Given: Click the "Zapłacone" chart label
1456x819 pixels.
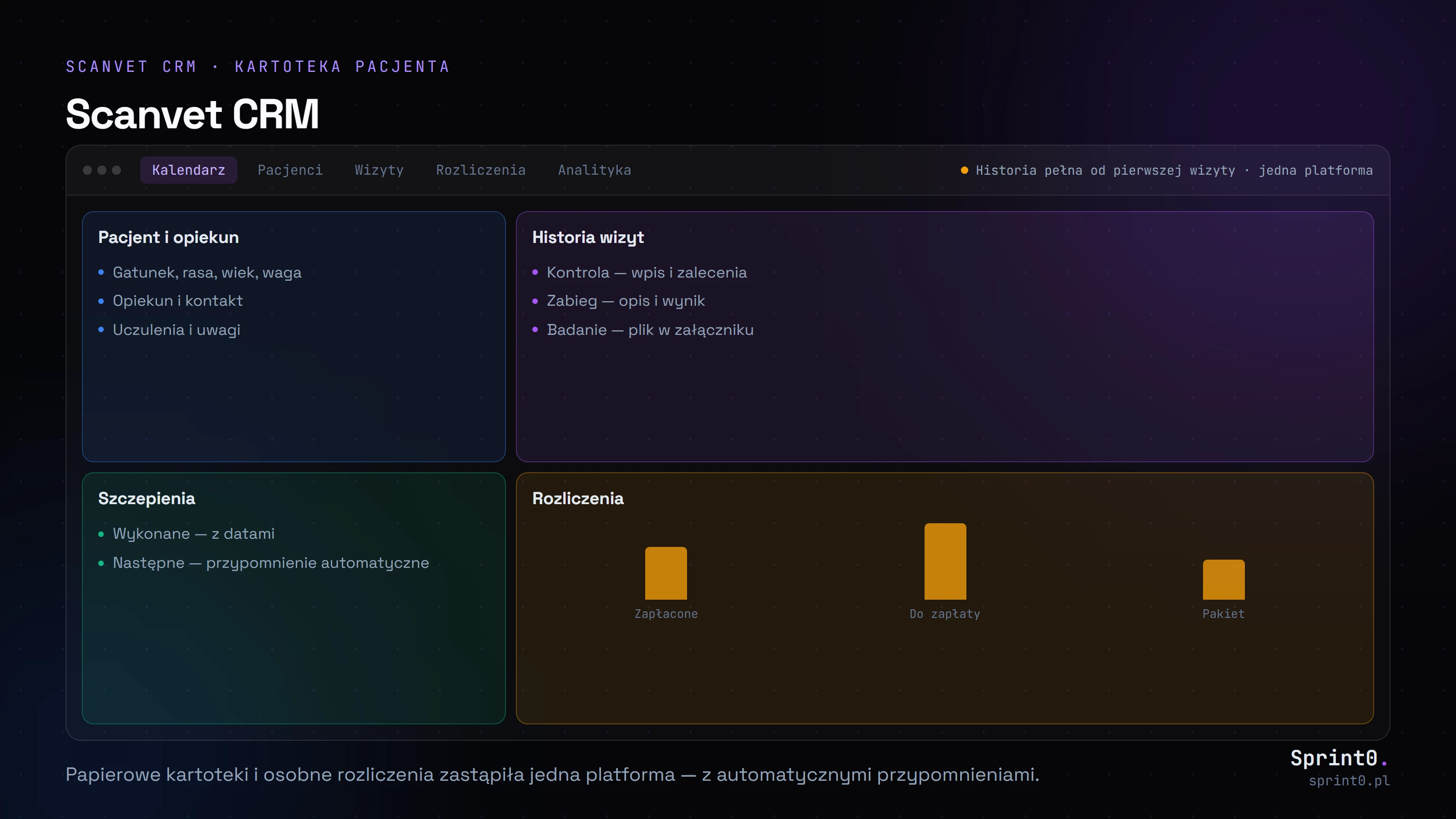Looking at the screenshot, I should pyautogui.click(x=666, y=614).
